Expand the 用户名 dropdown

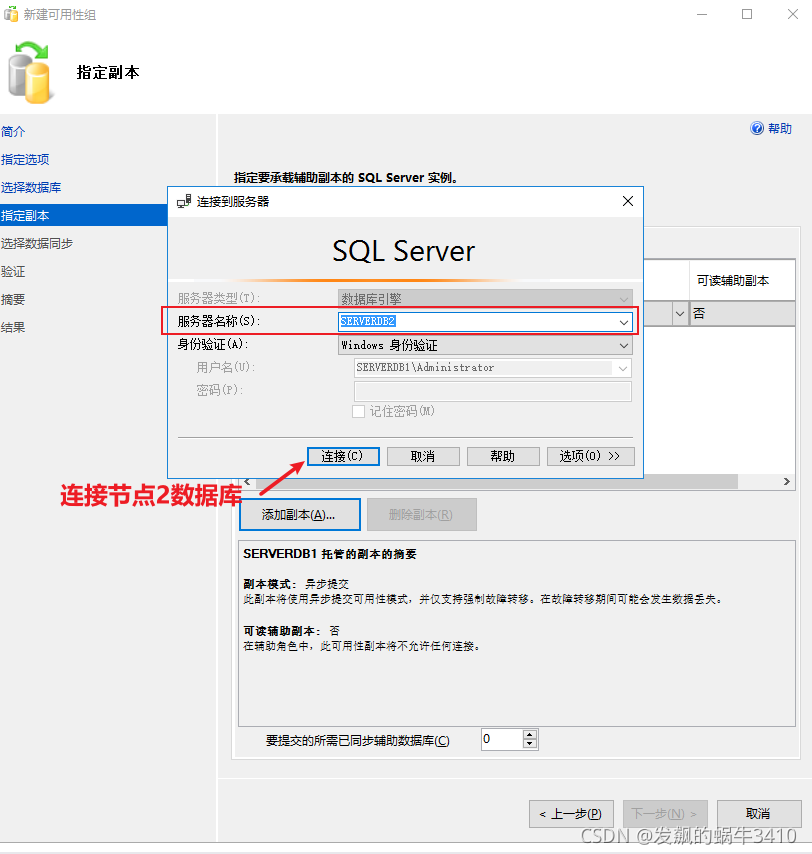tap(623, 369)
